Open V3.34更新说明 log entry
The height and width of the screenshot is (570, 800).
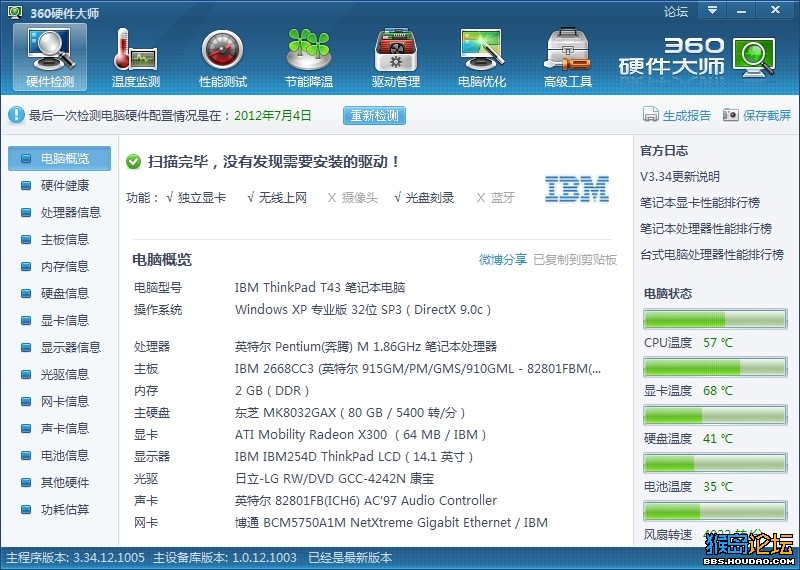[x=680, y=177]
